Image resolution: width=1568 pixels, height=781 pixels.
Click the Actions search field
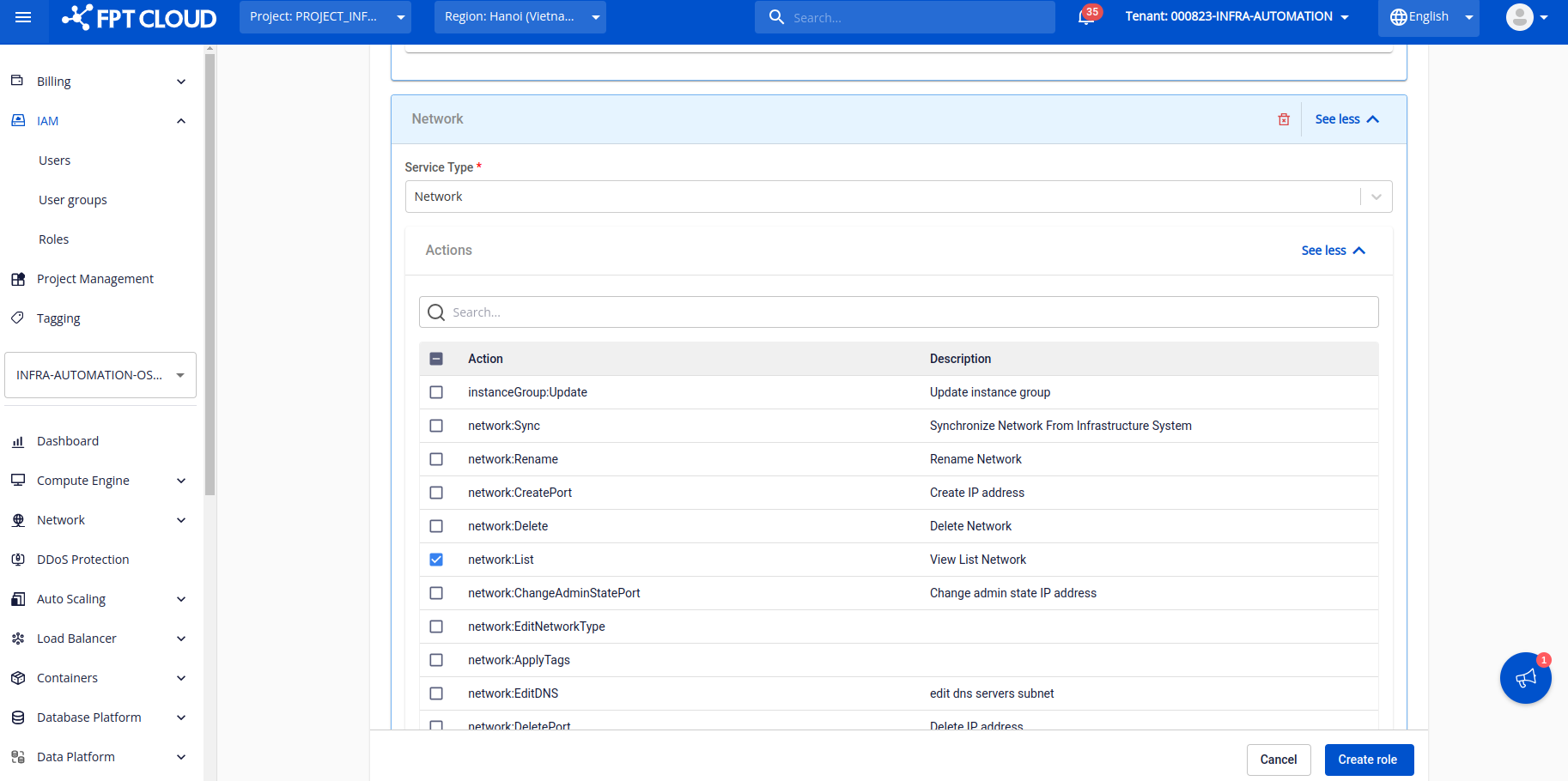[x=910, y=312]
